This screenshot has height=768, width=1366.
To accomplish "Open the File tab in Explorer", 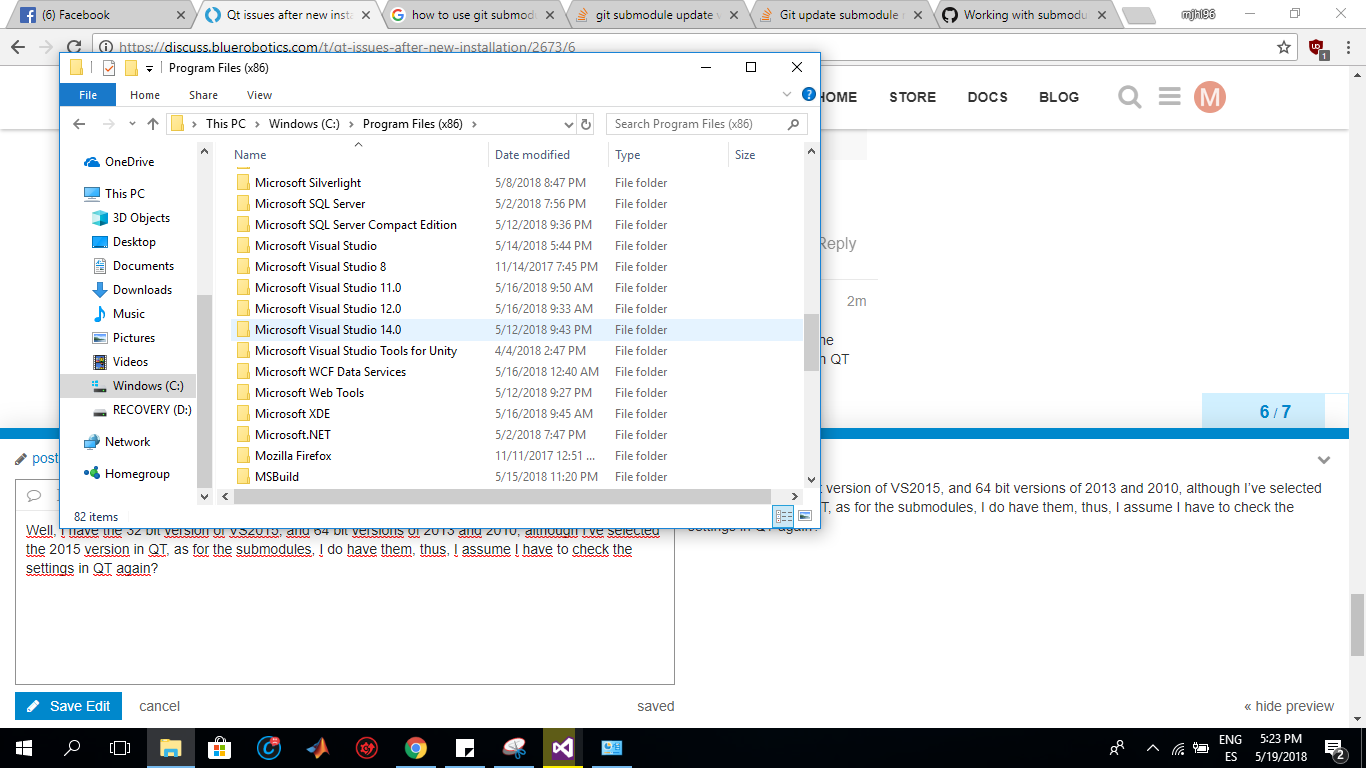I will click(88, 95).
